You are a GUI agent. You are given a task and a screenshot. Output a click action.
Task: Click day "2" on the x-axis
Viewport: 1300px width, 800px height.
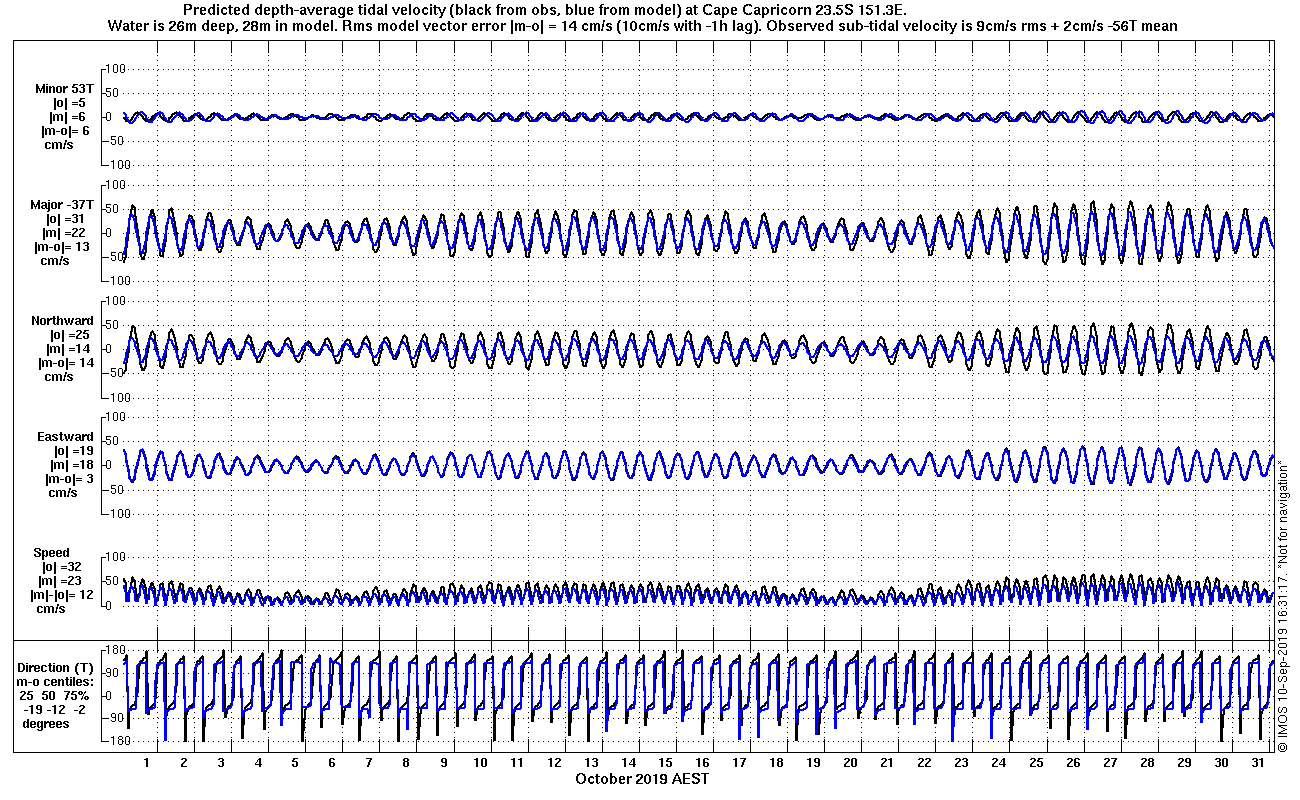(184, 762)
